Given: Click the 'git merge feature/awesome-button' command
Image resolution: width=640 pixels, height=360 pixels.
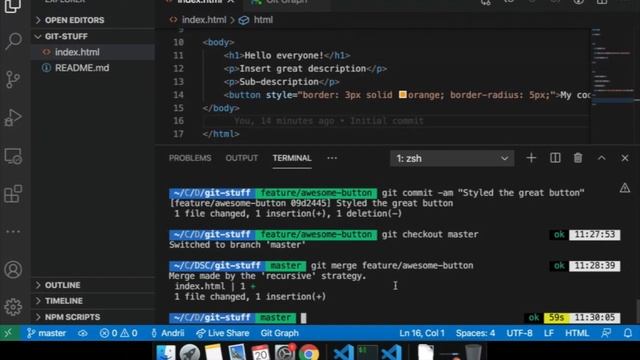Looking at the screenshot, I should (392, 266).
